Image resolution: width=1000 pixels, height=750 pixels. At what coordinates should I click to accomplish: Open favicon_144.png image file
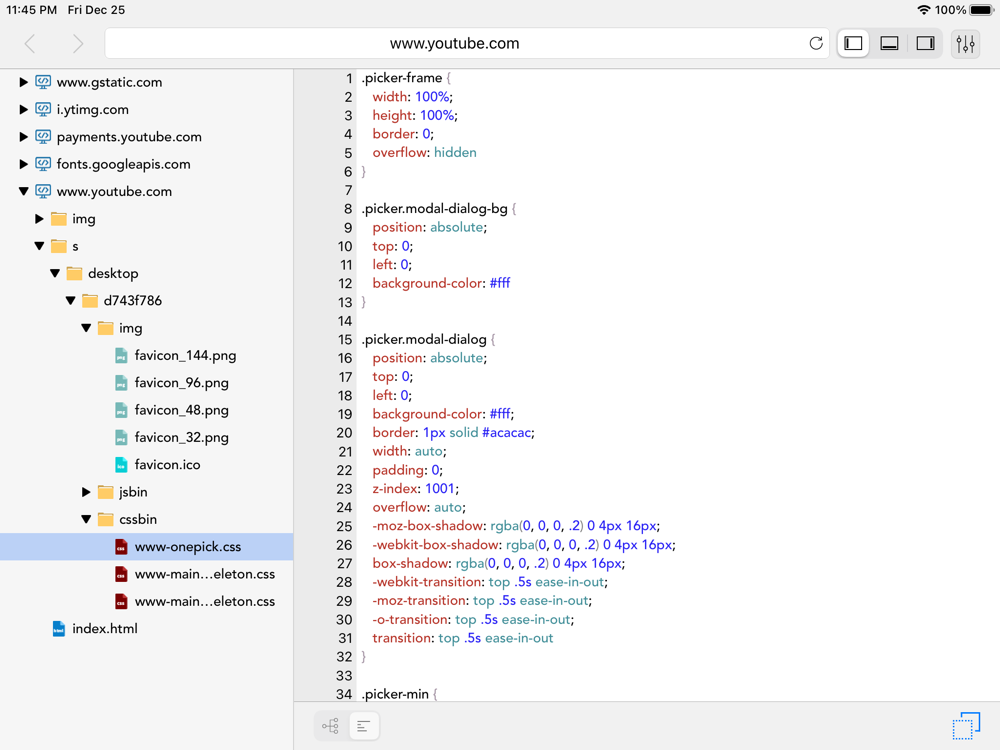pos(185,355)
